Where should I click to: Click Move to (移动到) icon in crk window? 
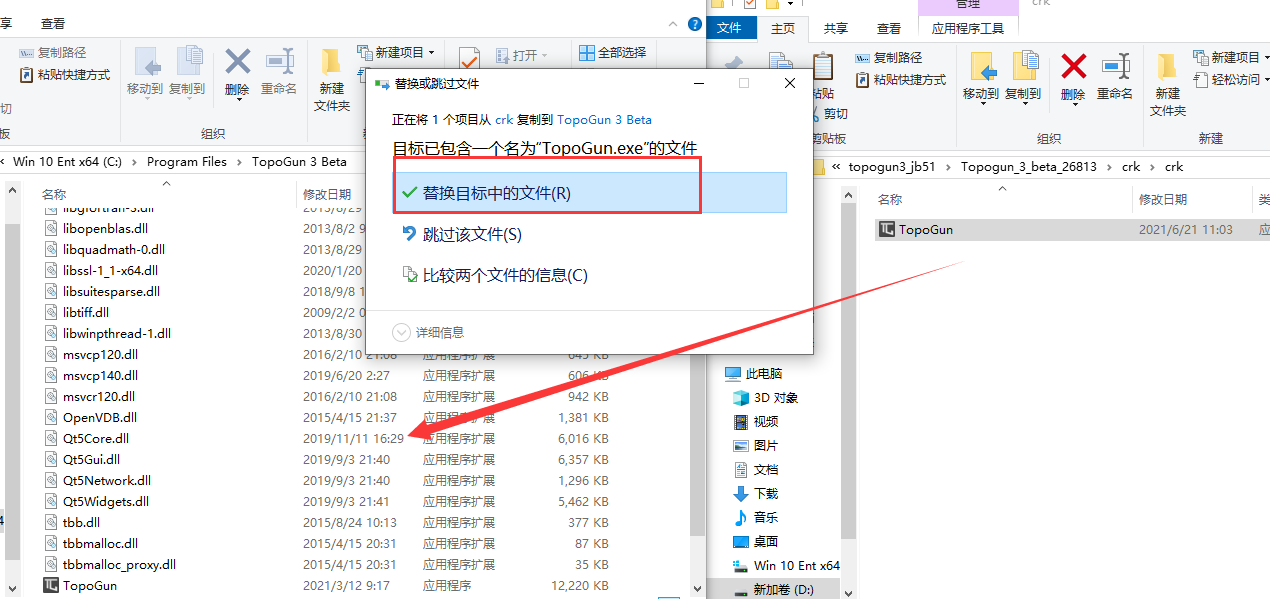[981, 76]
